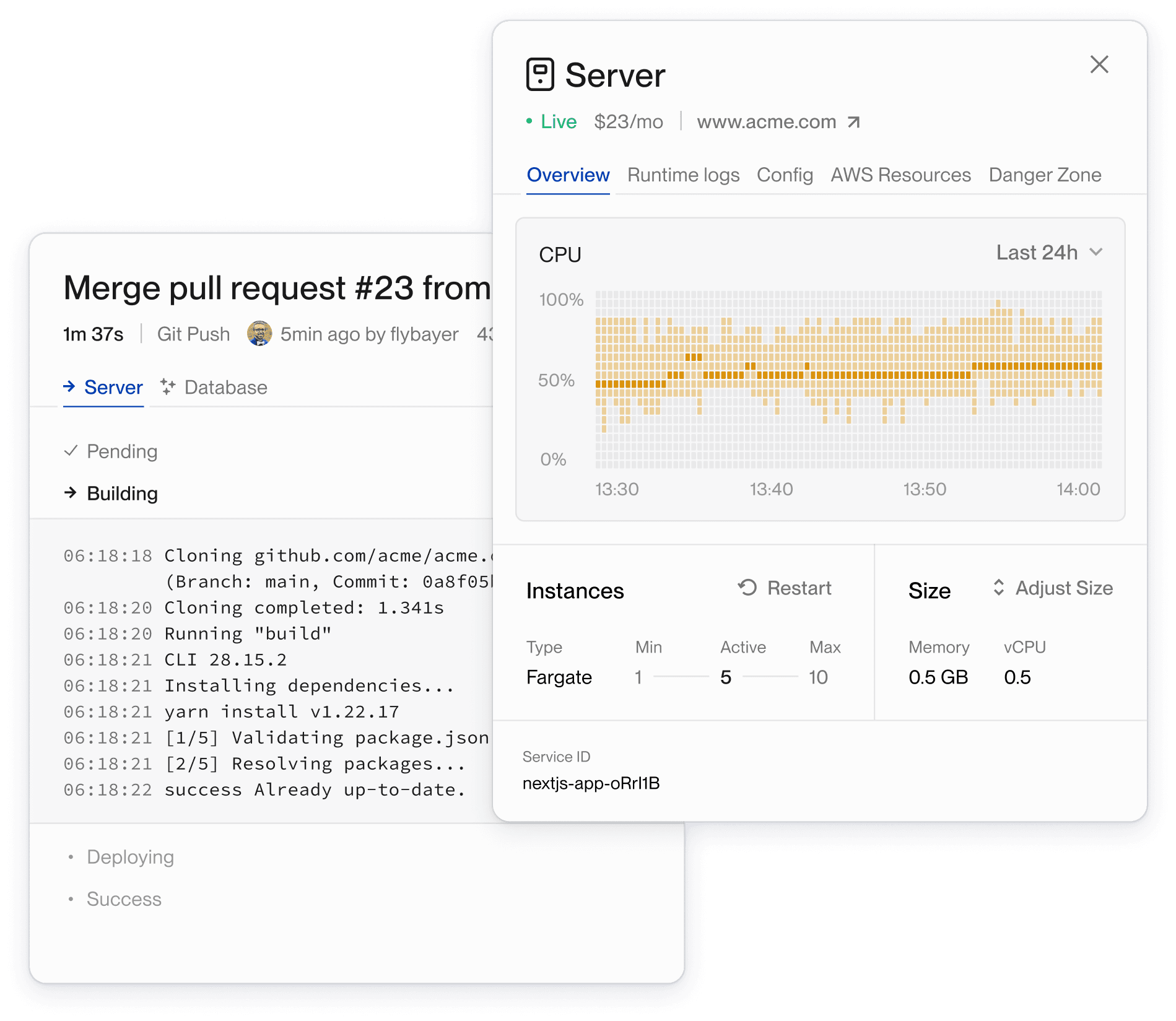Click the Adjust Size up-down arrows icon

click(998, 588)
